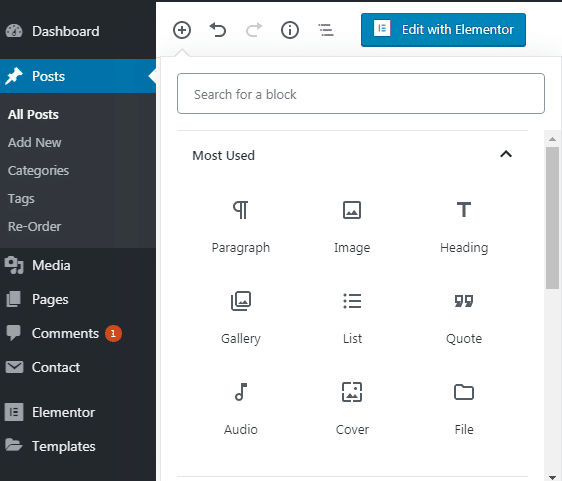This screenshot has height=481, width=562.
Task: Click Edit with Elementor button
Action: pos(443,30)
